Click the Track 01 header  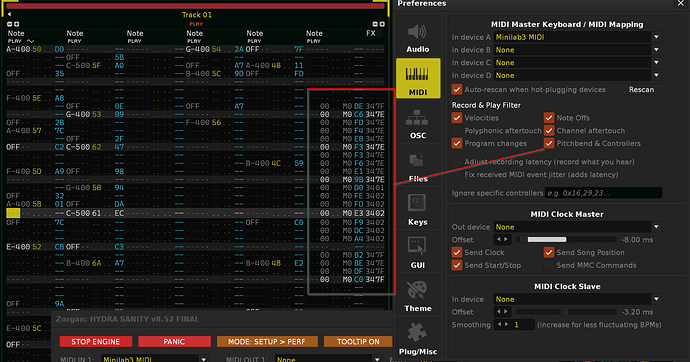pyautogui.click(x=197, y=15)
